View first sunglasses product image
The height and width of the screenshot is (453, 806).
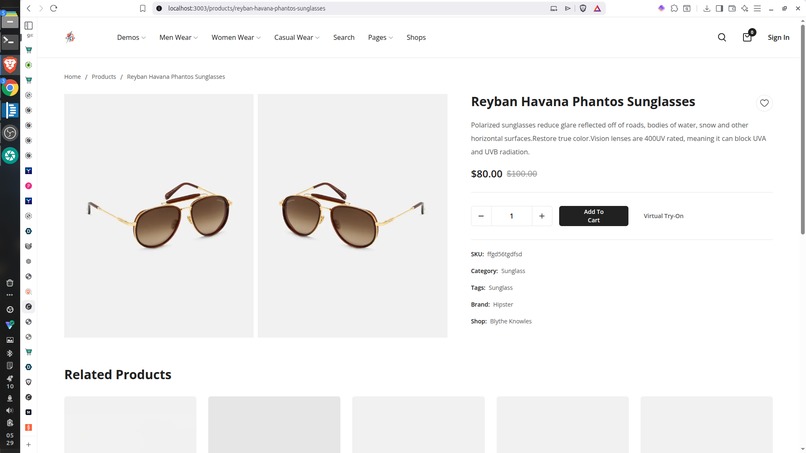(x=159, y=215)
